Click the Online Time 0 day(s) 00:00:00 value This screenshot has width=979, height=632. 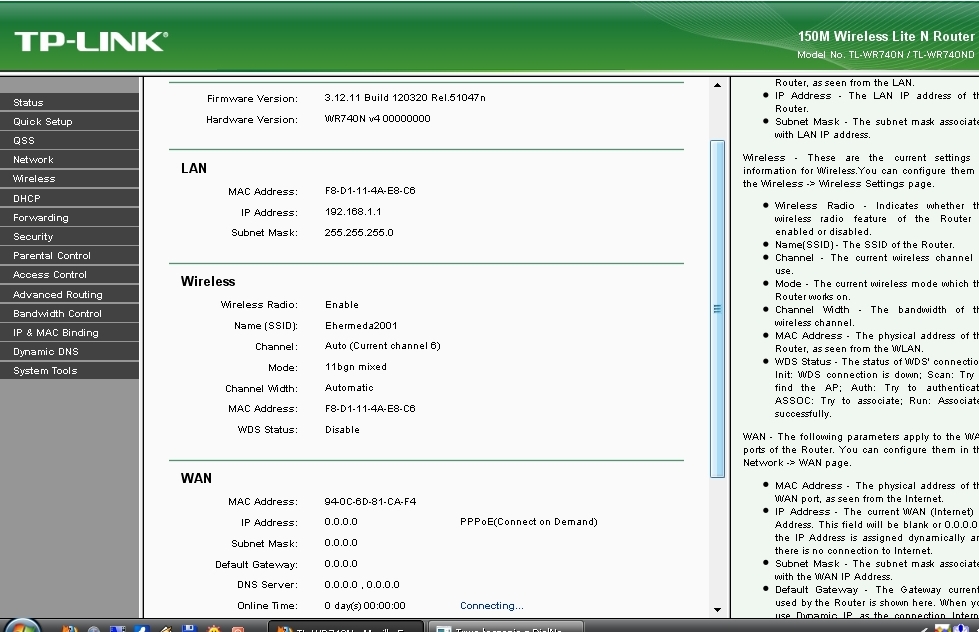365,606
